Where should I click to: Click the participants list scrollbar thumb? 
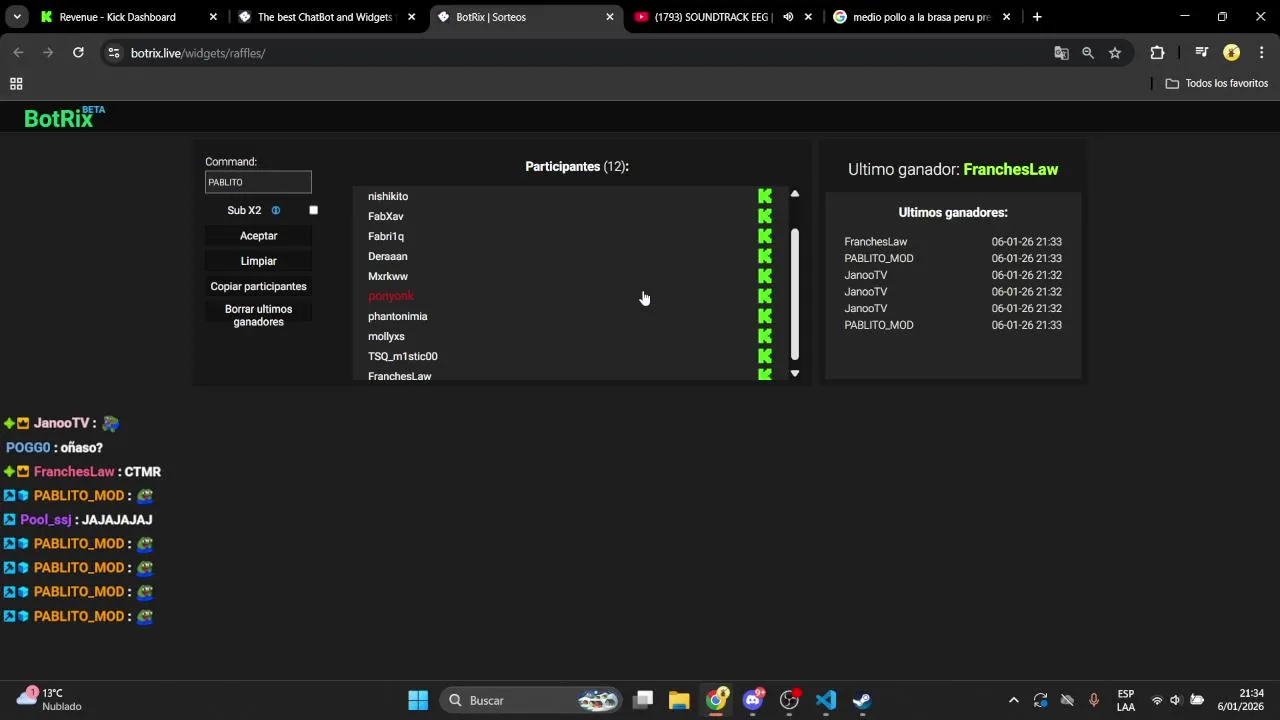[795, 293]
